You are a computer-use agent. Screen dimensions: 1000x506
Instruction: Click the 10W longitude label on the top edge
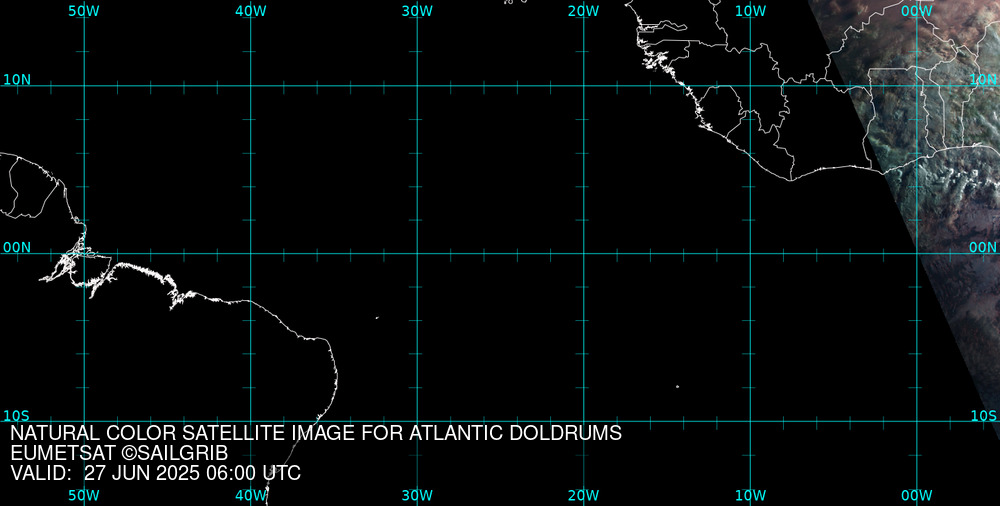pos(751,11)
